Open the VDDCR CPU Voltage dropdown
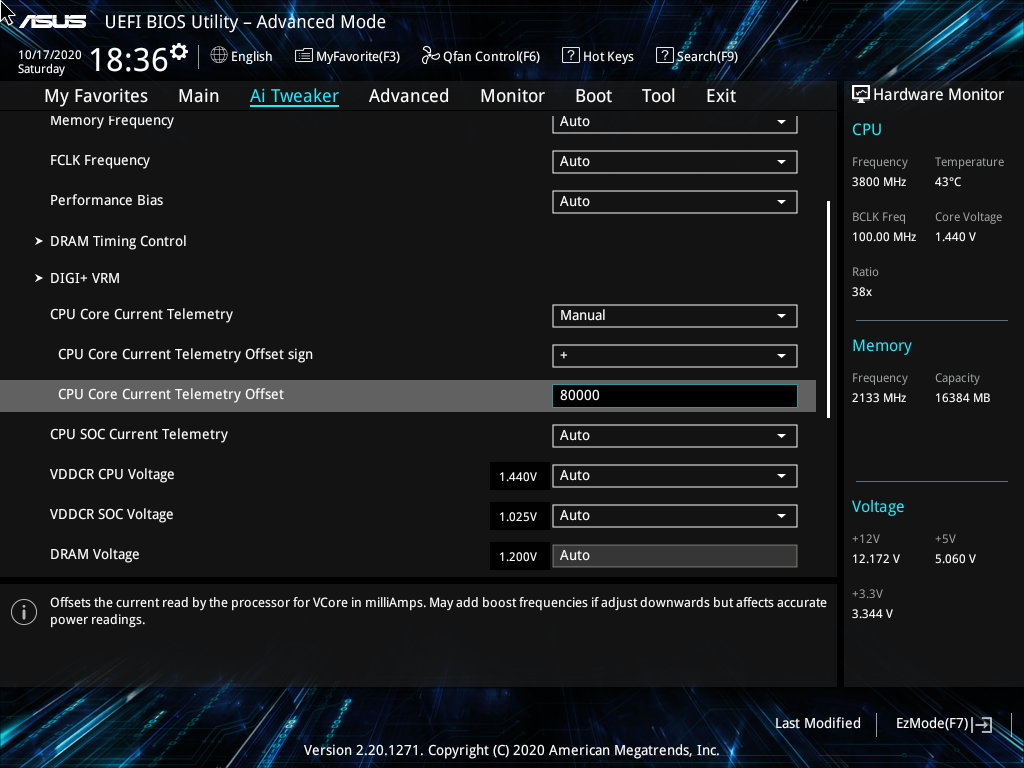 click(675, 475)
